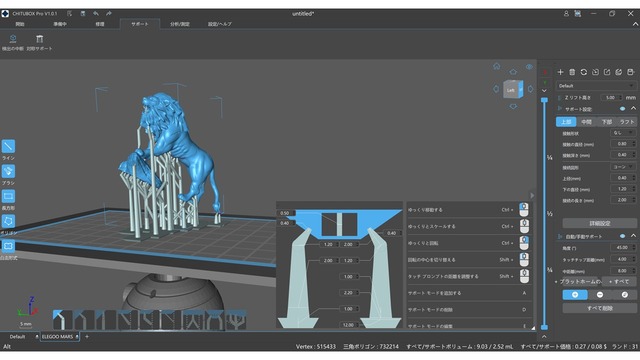This screenshot has height=360, width=640.
Task: Click the arrow to collapse the support preview panel
Action: pyautogui.click(x=532, y=196)
